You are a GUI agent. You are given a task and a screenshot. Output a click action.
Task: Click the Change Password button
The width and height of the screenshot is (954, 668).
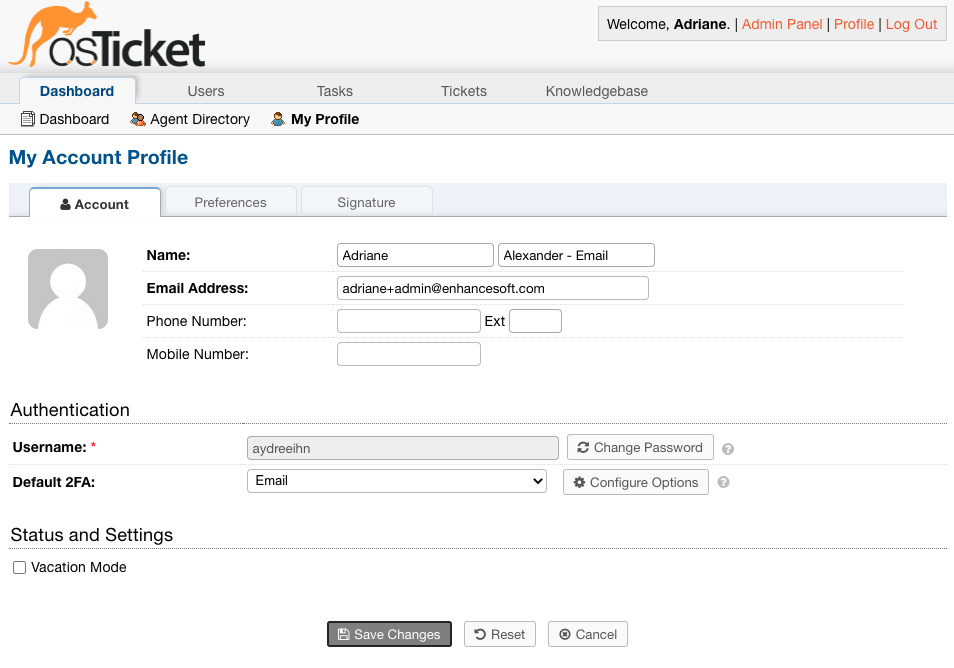[640, 447]
